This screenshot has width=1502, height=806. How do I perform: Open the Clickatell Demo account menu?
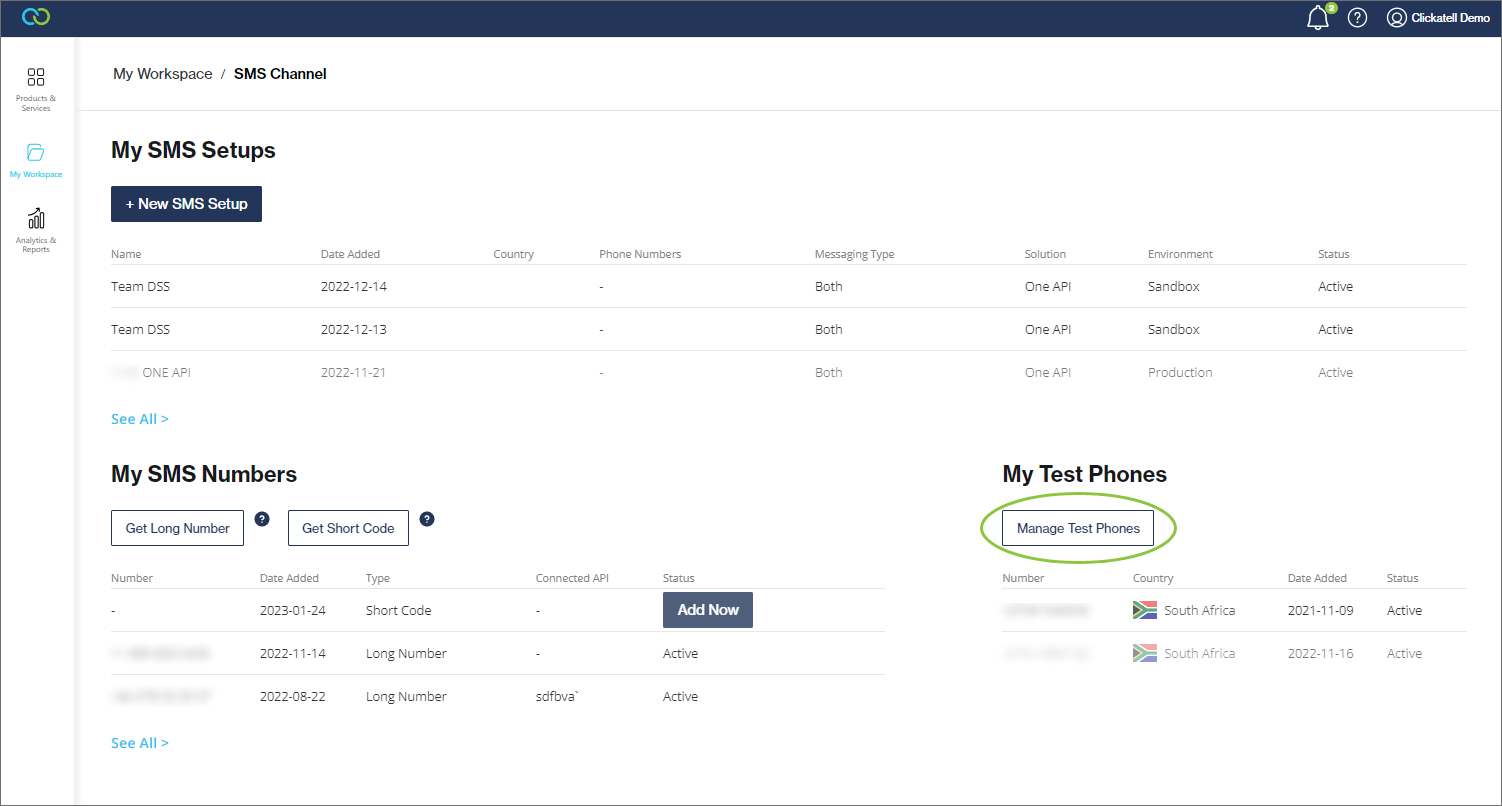1437,17
